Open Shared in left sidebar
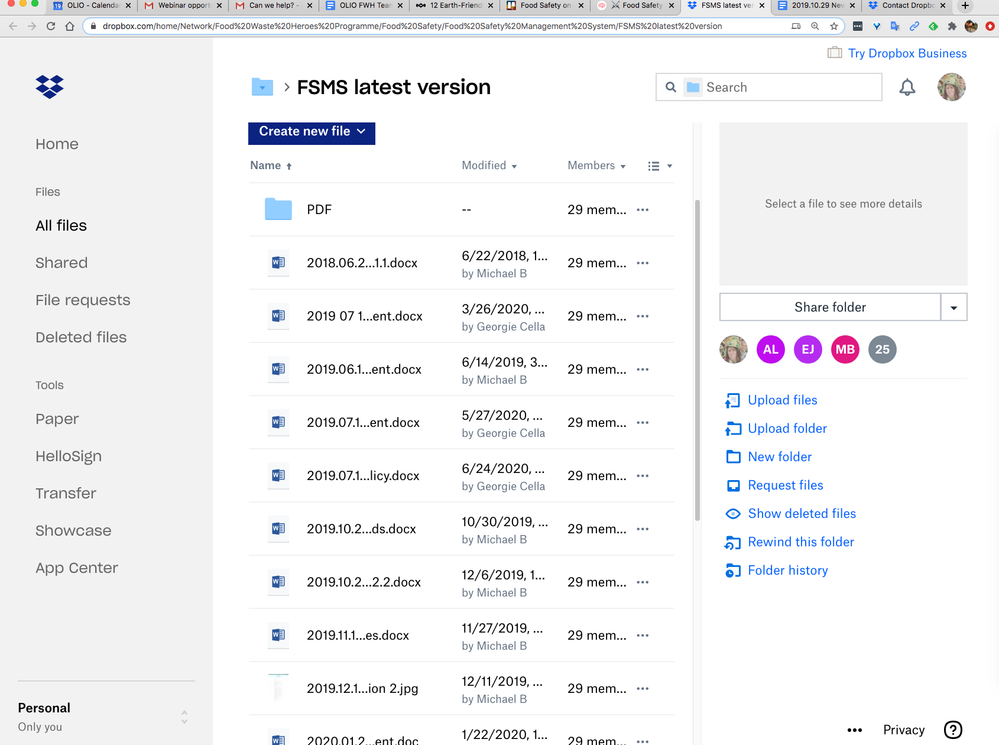The height and width of the screenshot is (745, 999). 62,263
